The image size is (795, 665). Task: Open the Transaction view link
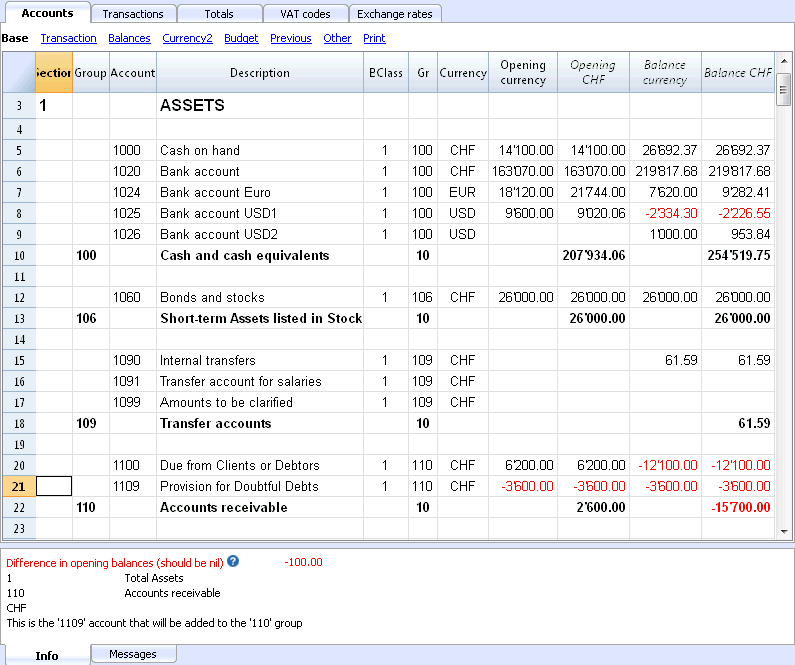click(68, 38)
